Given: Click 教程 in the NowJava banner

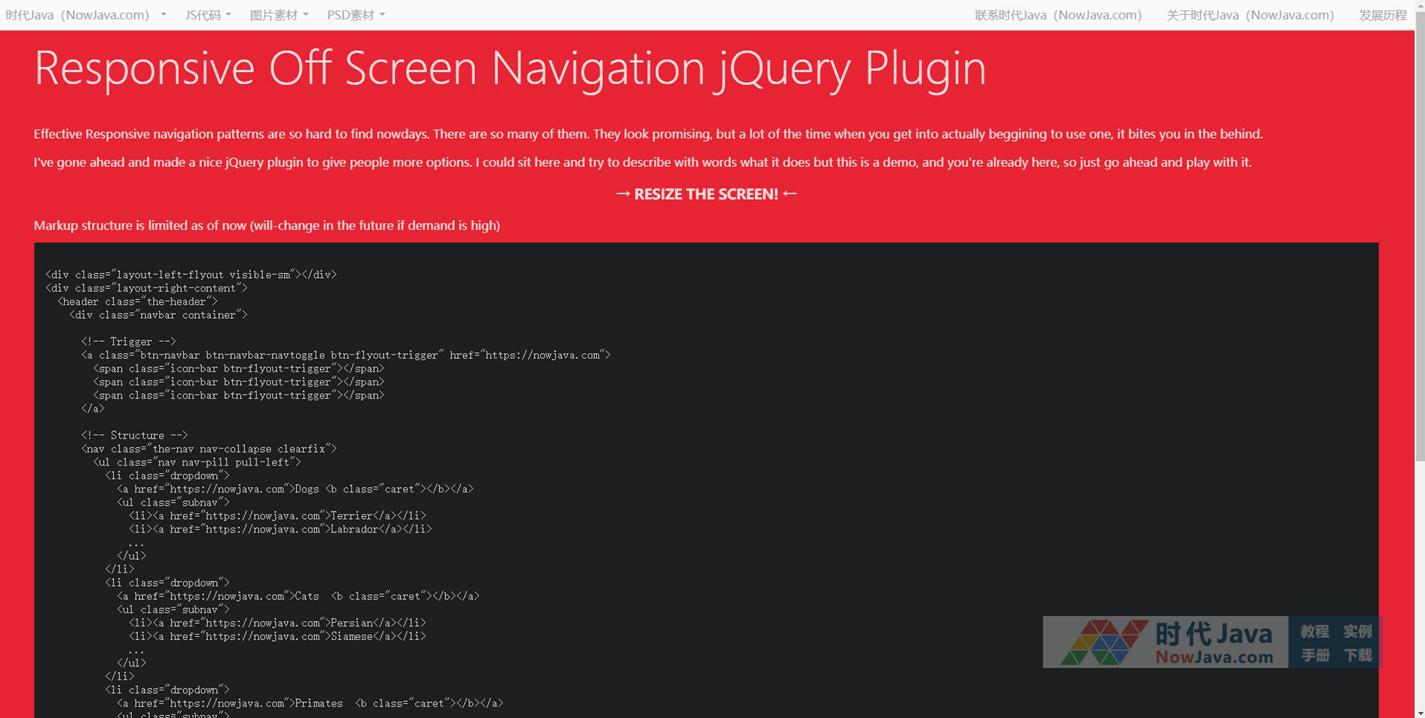Looking at the screenshot, I should point(1314,631).
